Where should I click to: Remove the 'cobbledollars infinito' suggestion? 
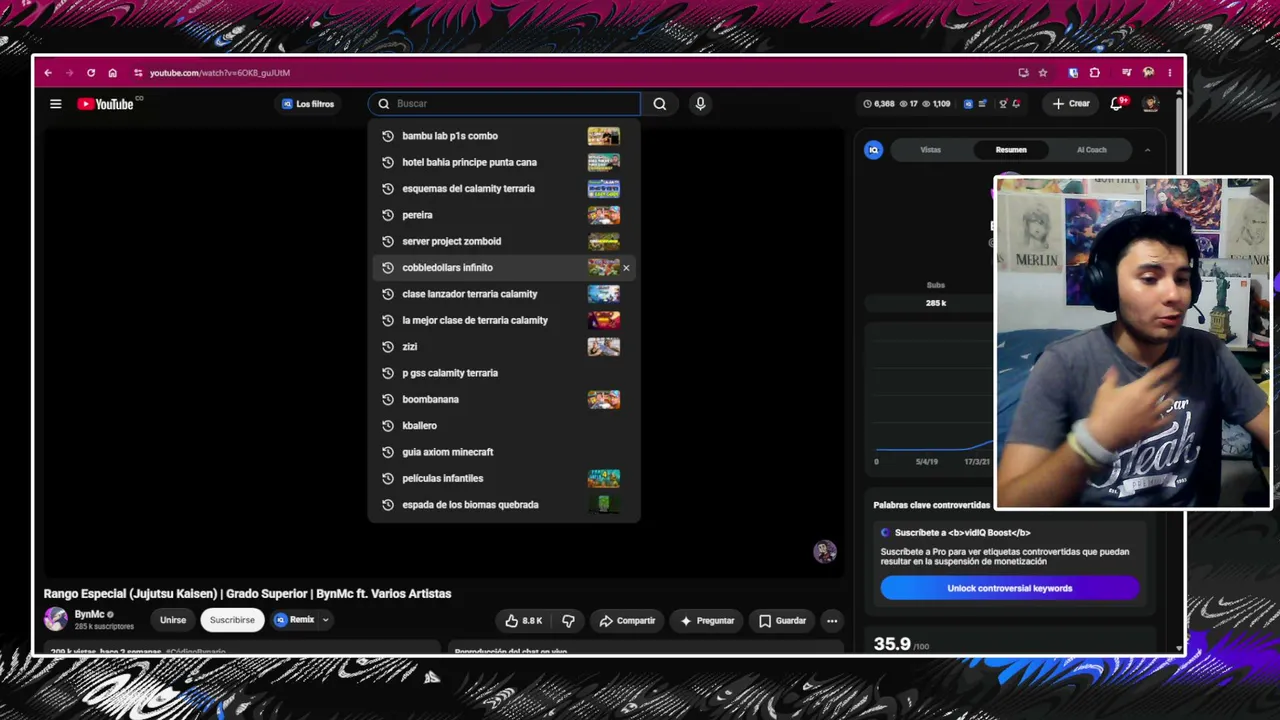pyautogui.click(x=626, y=268)
